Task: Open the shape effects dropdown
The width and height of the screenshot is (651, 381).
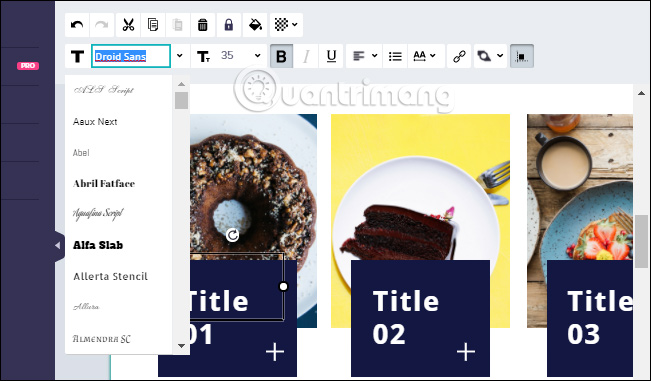Action: tap(490, 56)
